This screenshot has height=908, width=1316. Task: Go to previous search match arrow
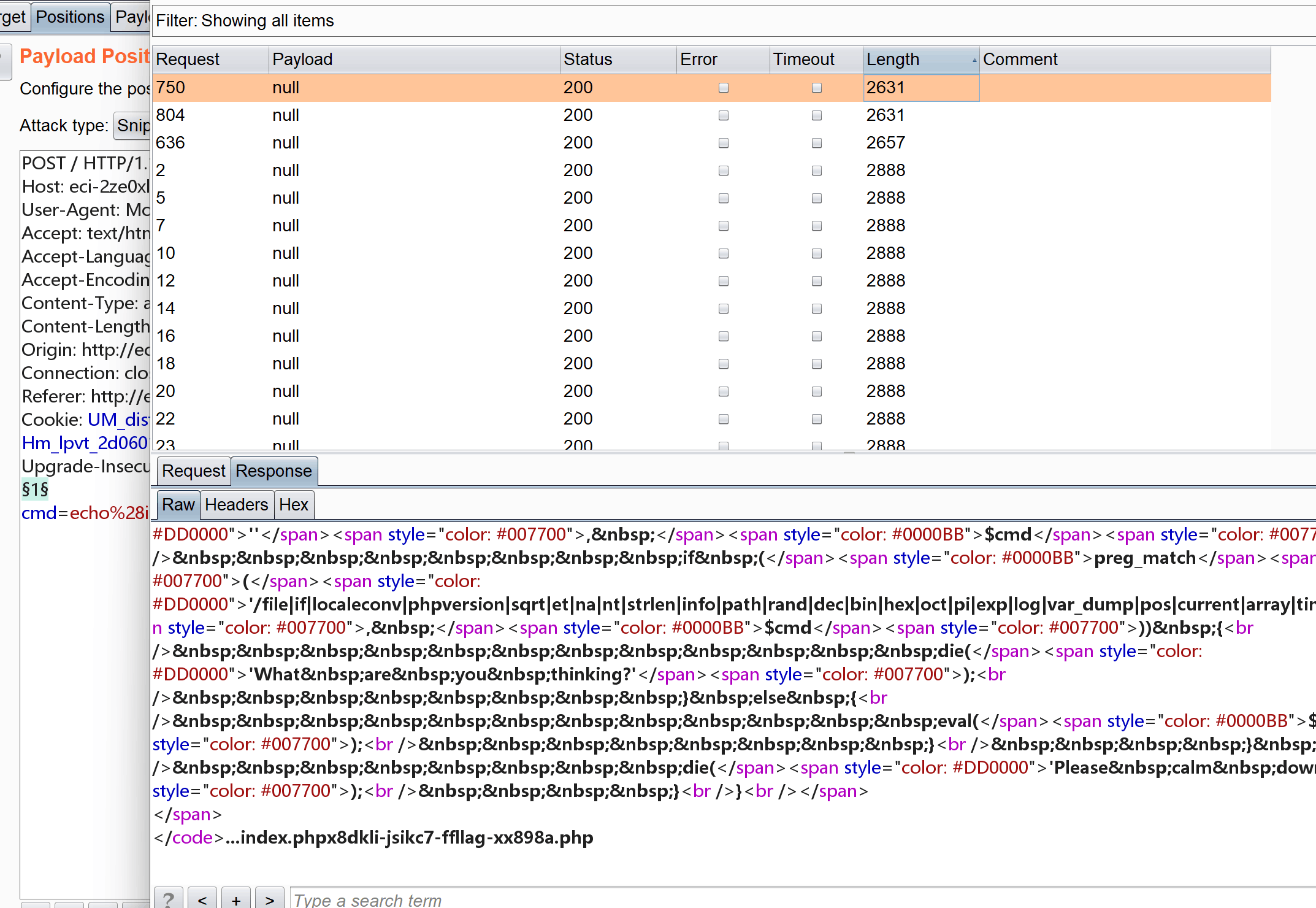(202, 899)
